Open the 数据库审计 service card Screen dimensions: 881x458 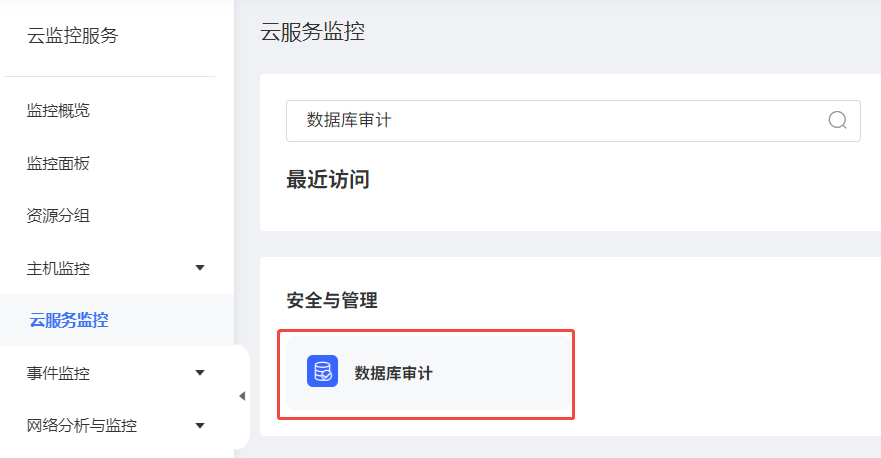click(x=426, y=374)
